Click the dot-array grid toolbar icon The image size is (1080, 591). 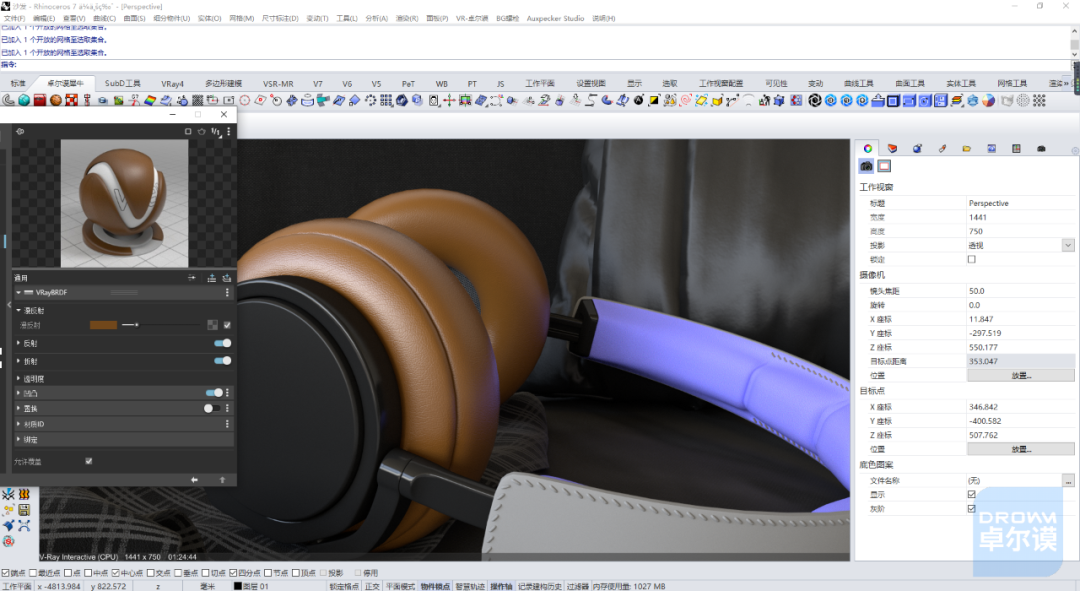click(x=386, y=101)
